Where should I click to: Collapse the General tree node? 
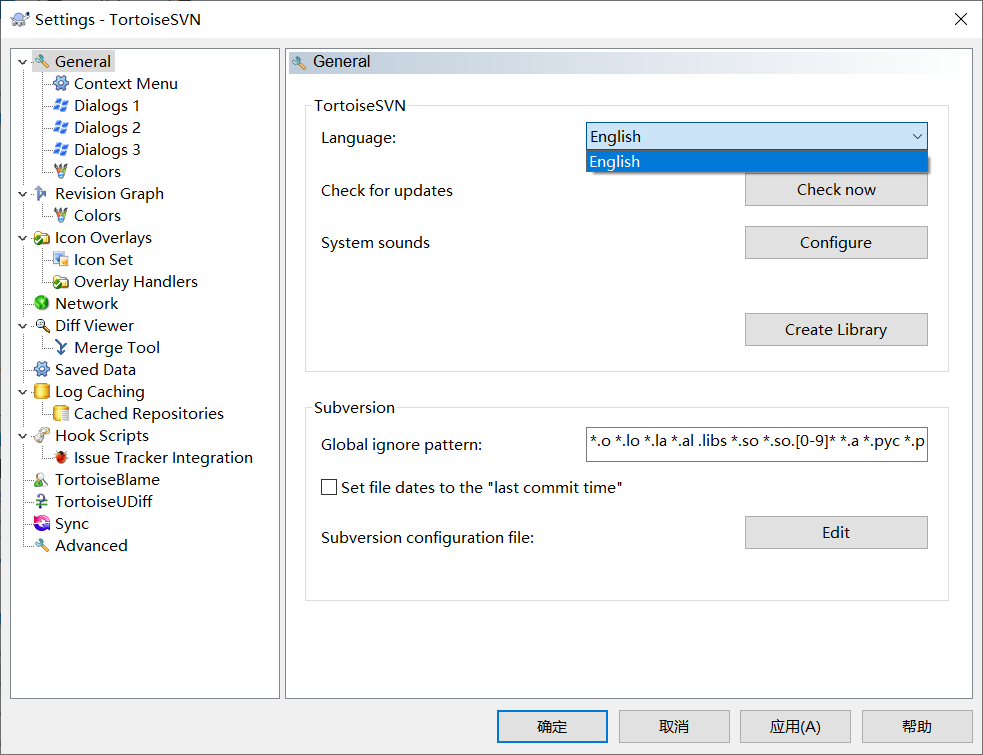23,61
